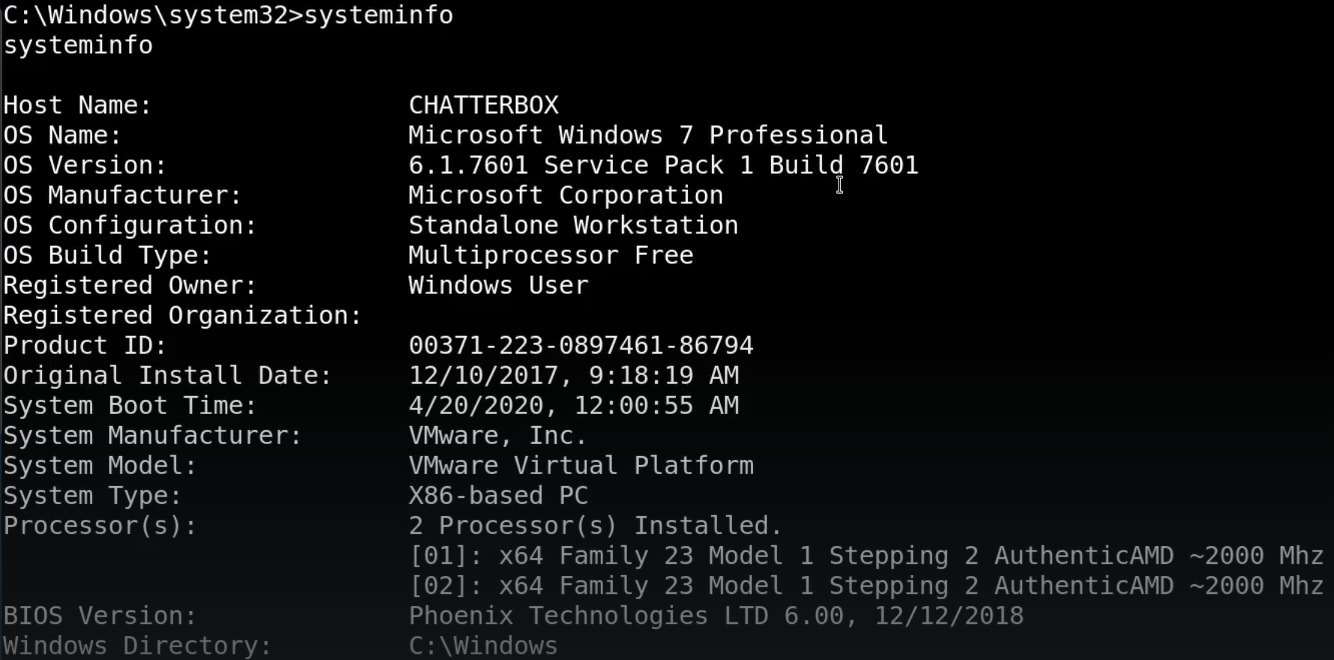Click the C:\Windows directory value
Viewport: 1334px width, 660px height.
click(483, 645)
